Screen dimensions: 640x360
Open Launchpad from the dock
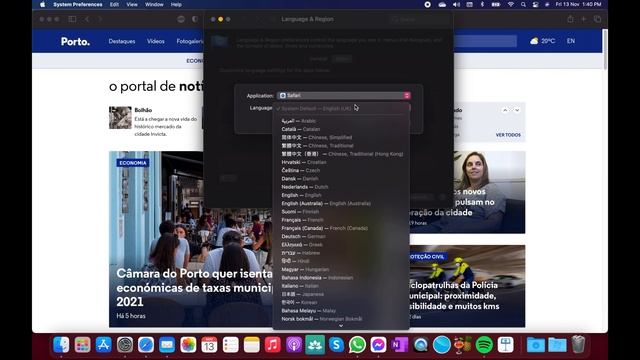[x=82, y=345]
